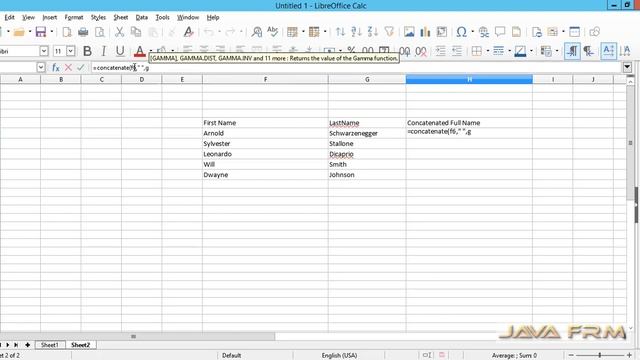Increase Indent icon in formatting bar

click(x=440, y=51)
